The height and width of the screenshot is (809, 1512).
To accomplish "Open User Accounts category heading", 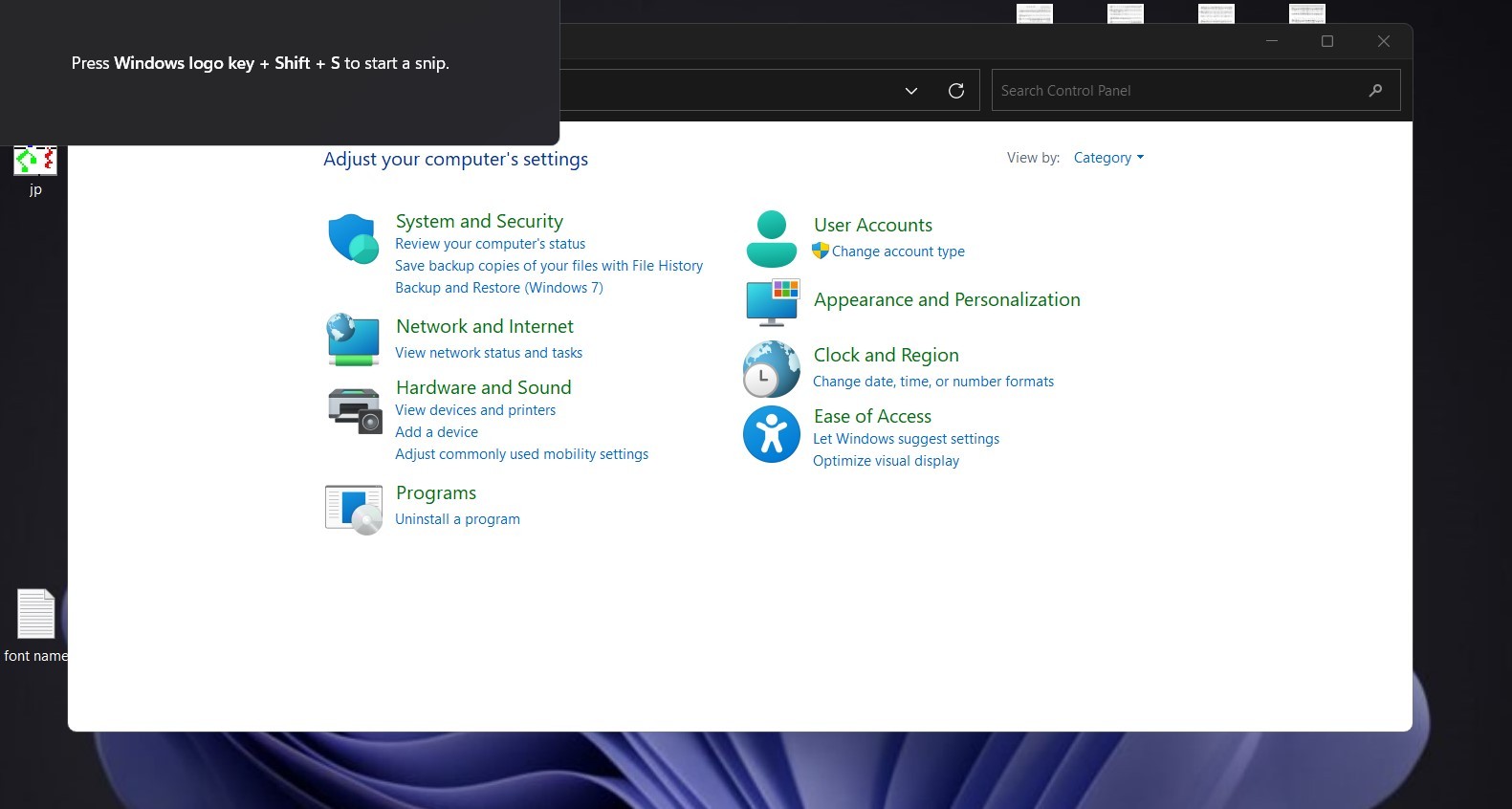I will tap(873, 225).
